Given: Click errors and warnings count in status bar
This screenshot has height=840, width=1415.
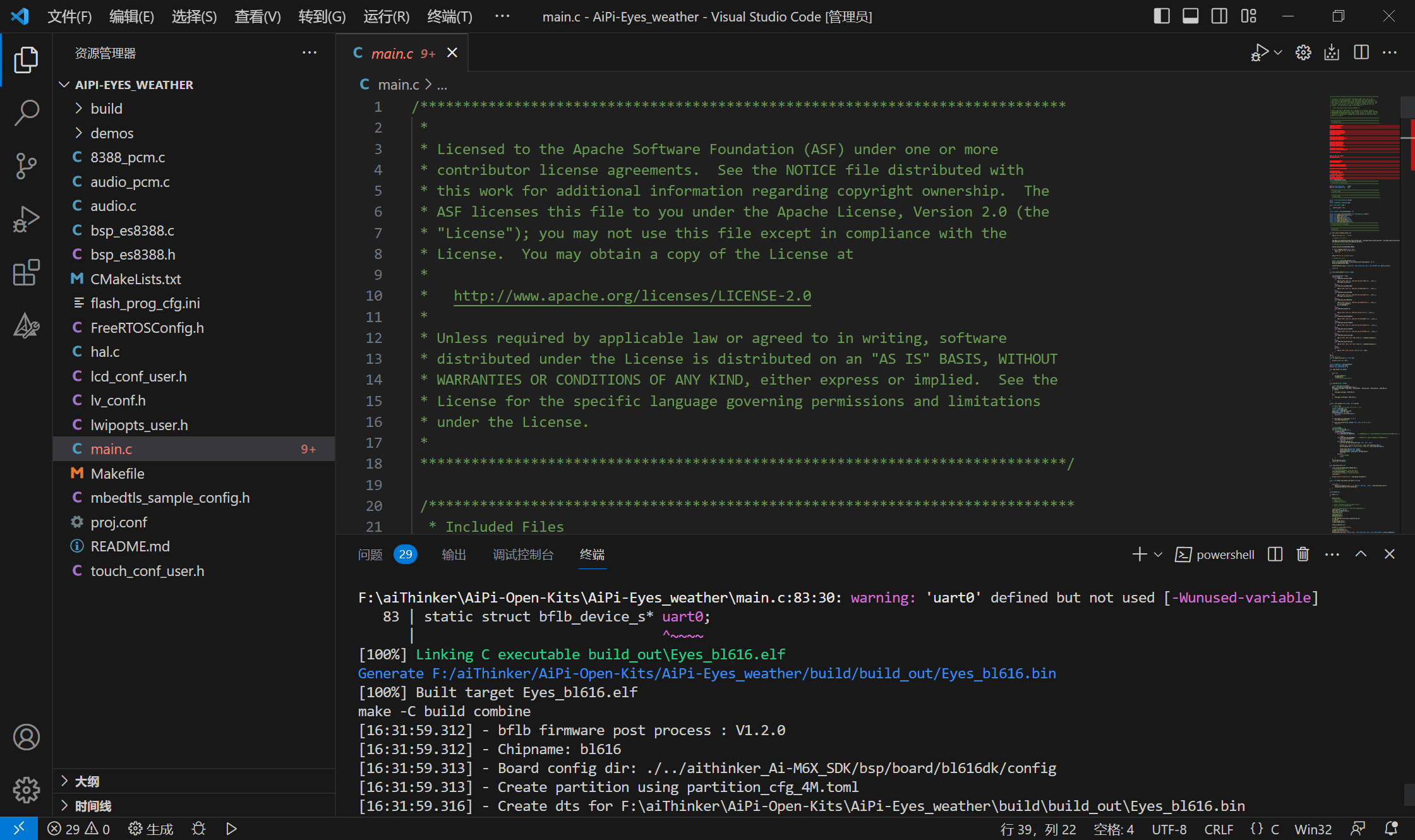Looking at the screenshot, I should point(79,829).
